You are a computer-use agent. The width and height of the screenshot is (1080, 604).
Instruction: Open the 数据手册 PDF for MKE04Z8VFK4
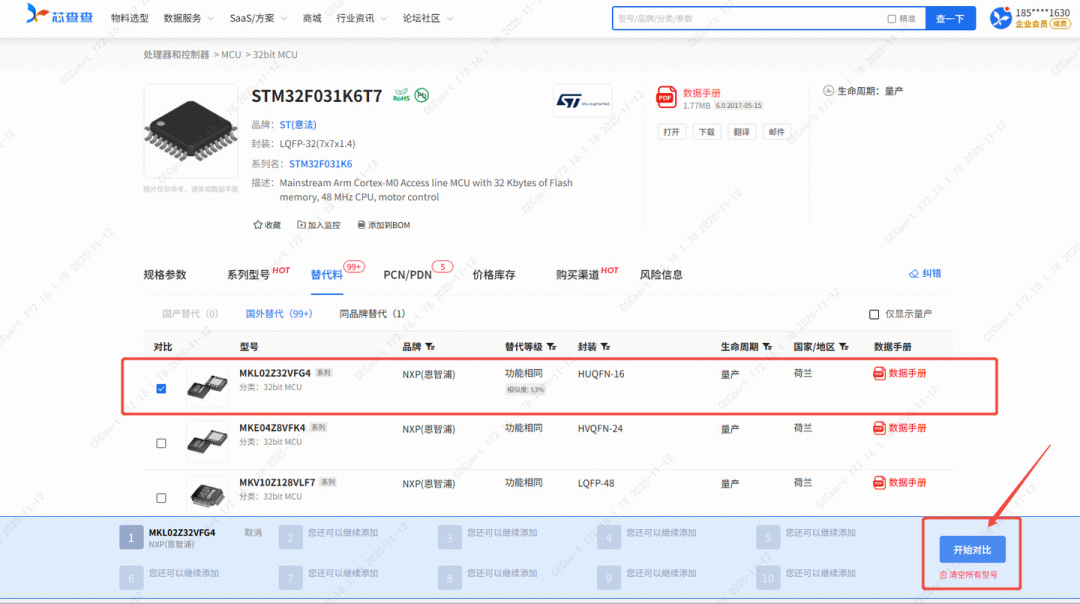pos(880,428)
